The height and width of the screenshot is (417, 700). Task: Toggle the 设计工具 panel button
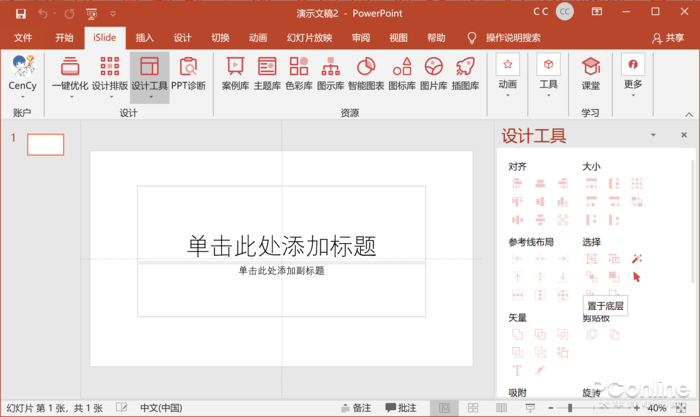click(150, 73)
